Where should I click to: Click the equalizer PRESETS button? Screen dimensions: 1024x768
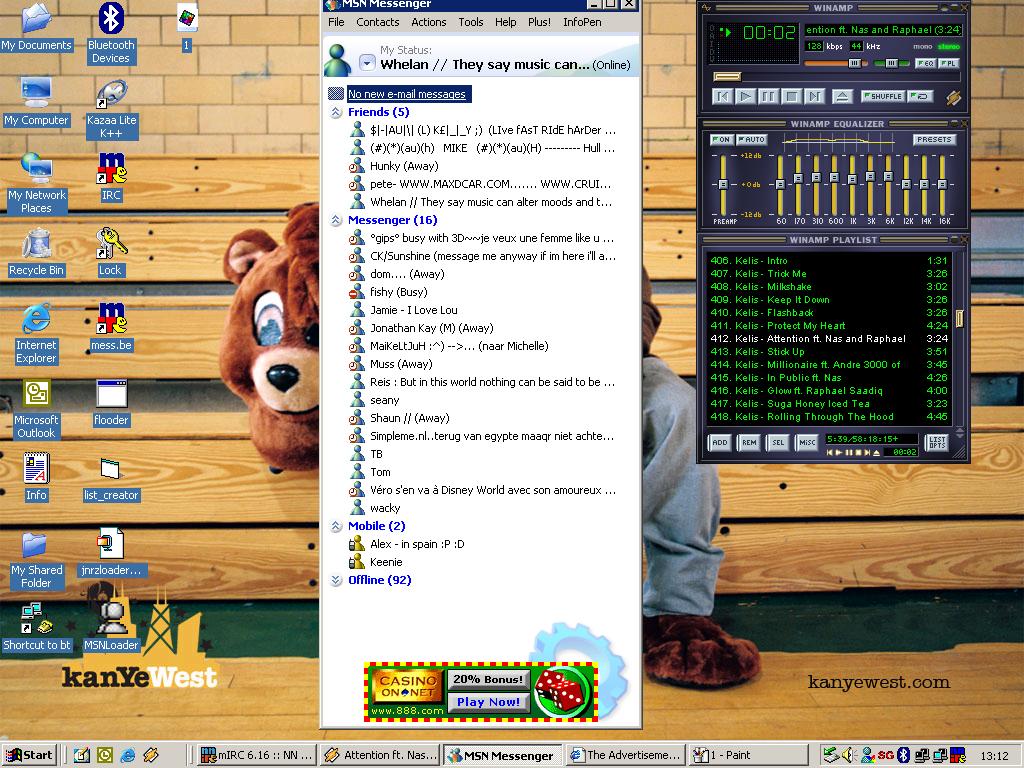click(x=933, y=140)
